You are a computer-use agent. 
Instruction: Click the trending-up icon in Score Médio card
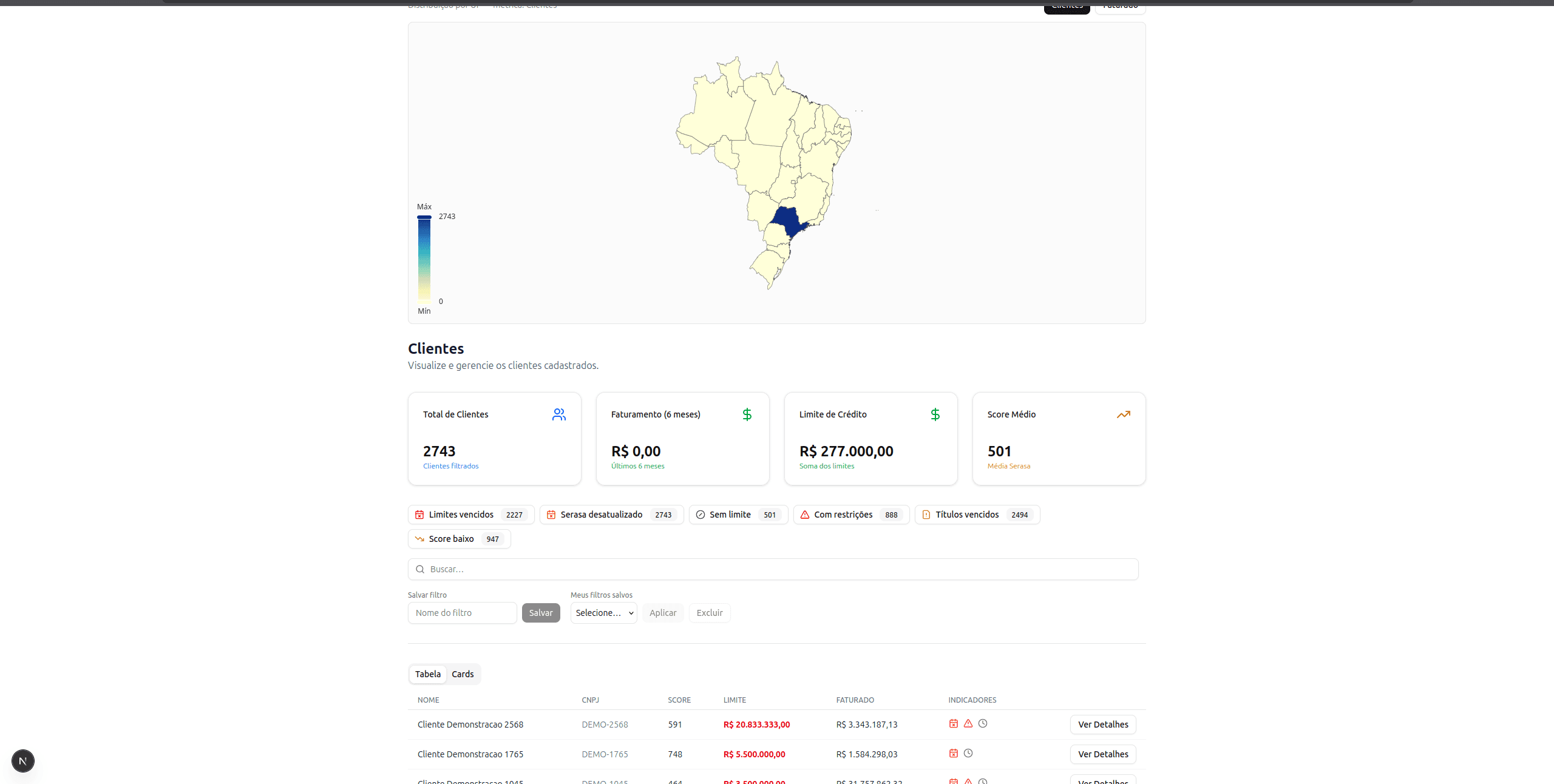[1124, 414]
